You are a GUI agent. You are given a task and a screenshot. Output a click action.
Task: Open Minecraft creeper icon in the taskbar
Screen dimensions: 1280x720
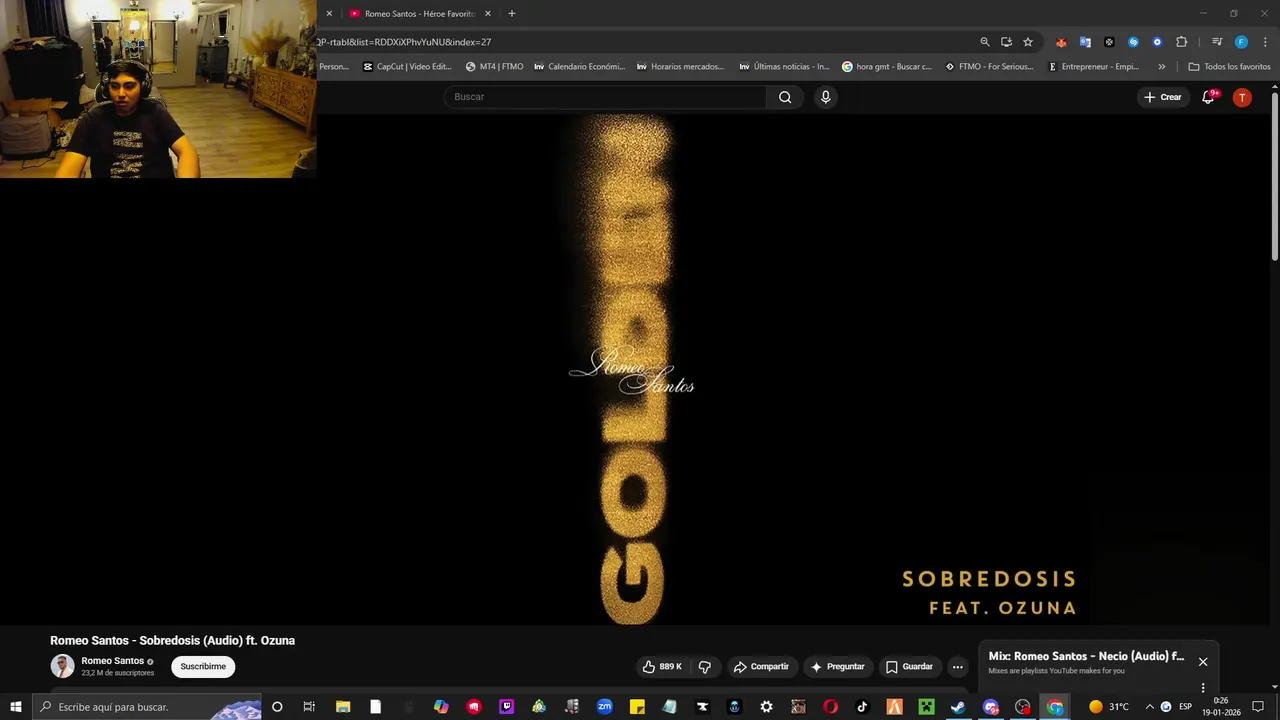tap(926, 707)
